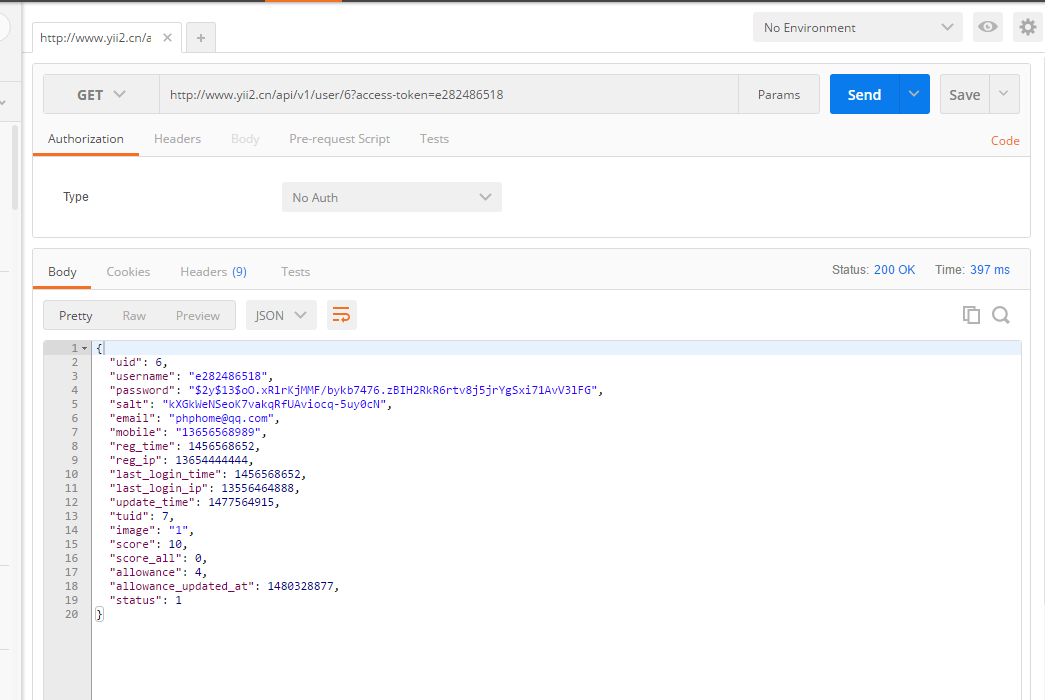Click the request URL input field

tap(449, 95)
